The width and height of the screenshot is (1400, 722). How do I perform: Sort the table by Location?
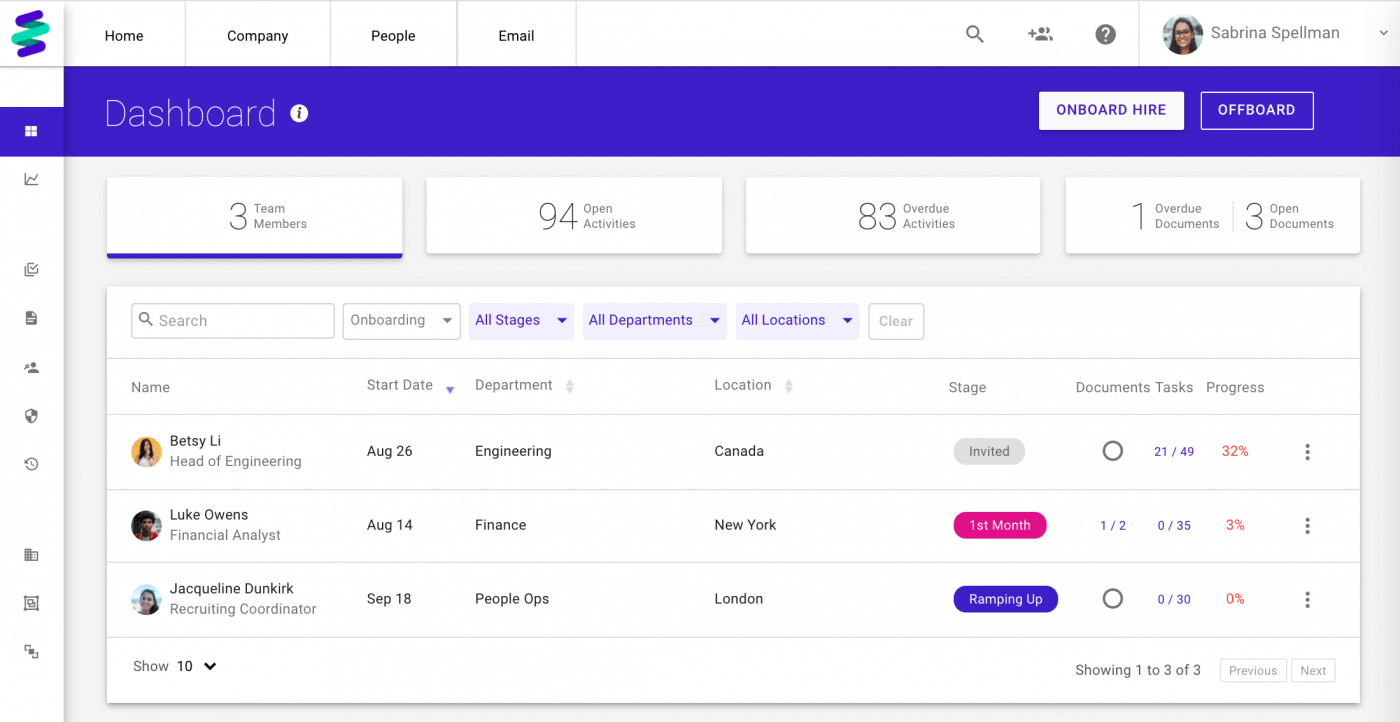pyautogui.click(x=788, y=386)
